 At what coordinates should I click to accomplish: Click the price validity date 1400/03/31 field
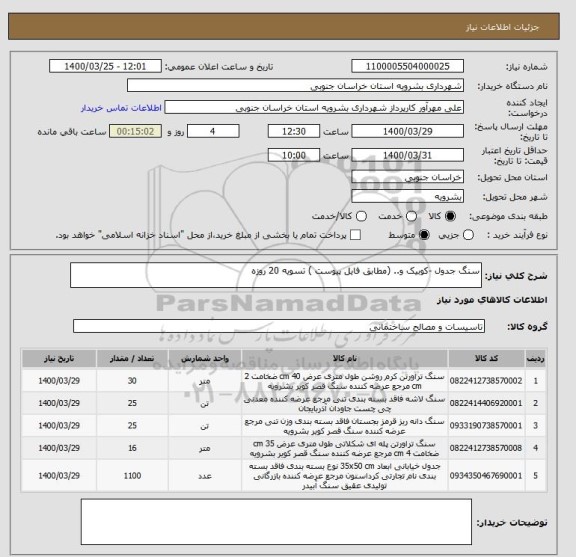407,155
